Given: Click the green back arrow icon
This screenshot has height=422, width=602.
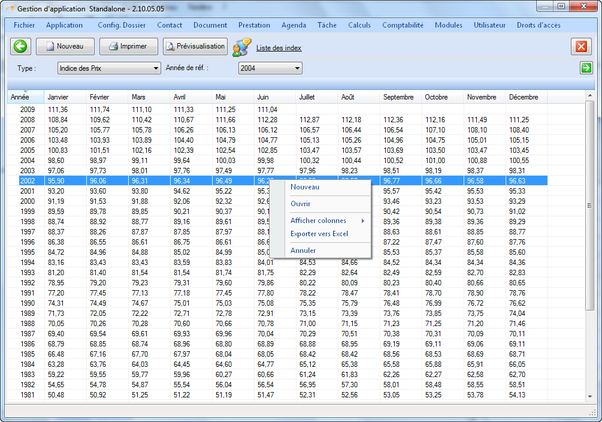Looking at the screenshot, I should 21,46.
